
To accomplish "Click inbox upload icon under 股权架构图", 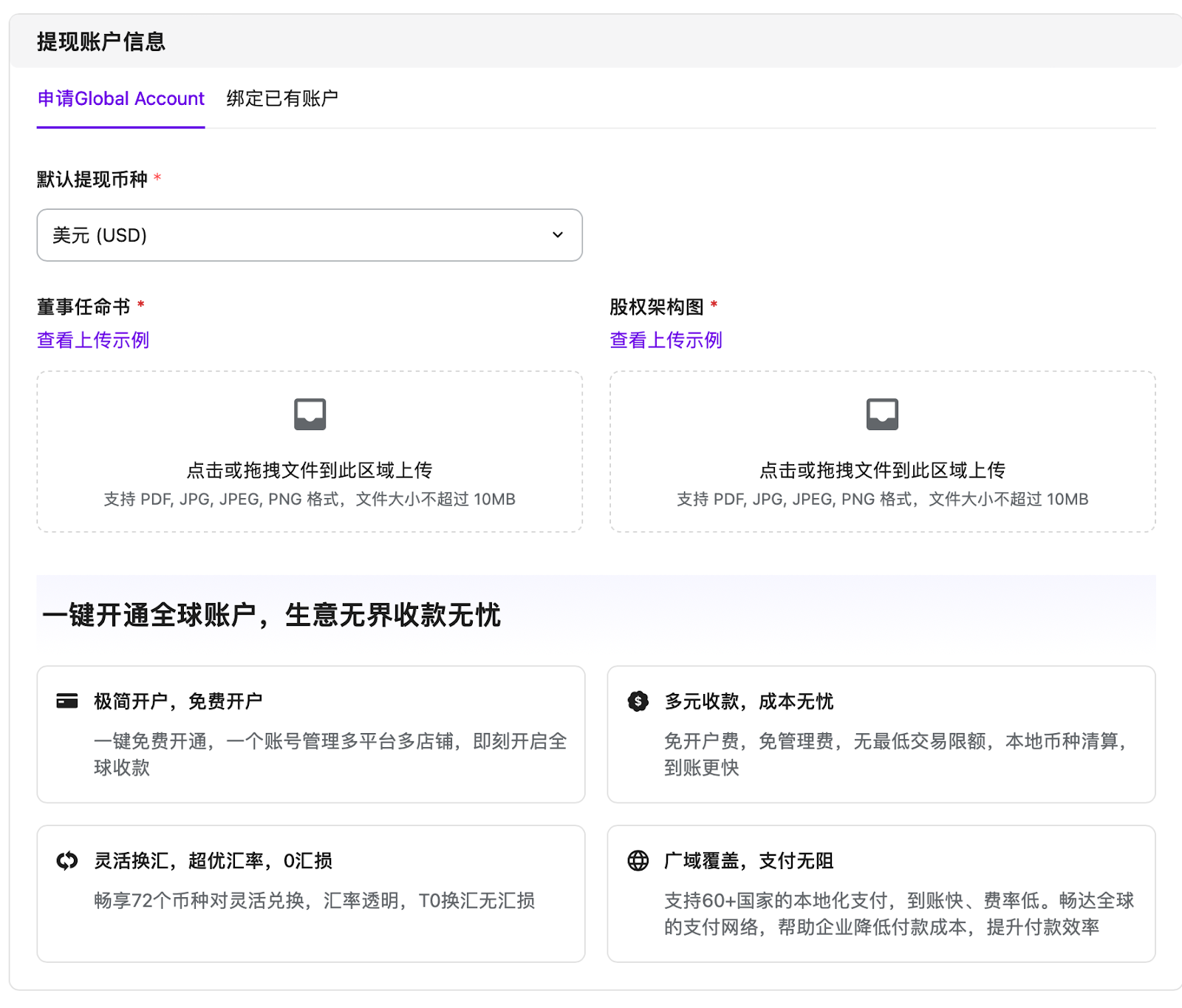I will tap(882, 414).
